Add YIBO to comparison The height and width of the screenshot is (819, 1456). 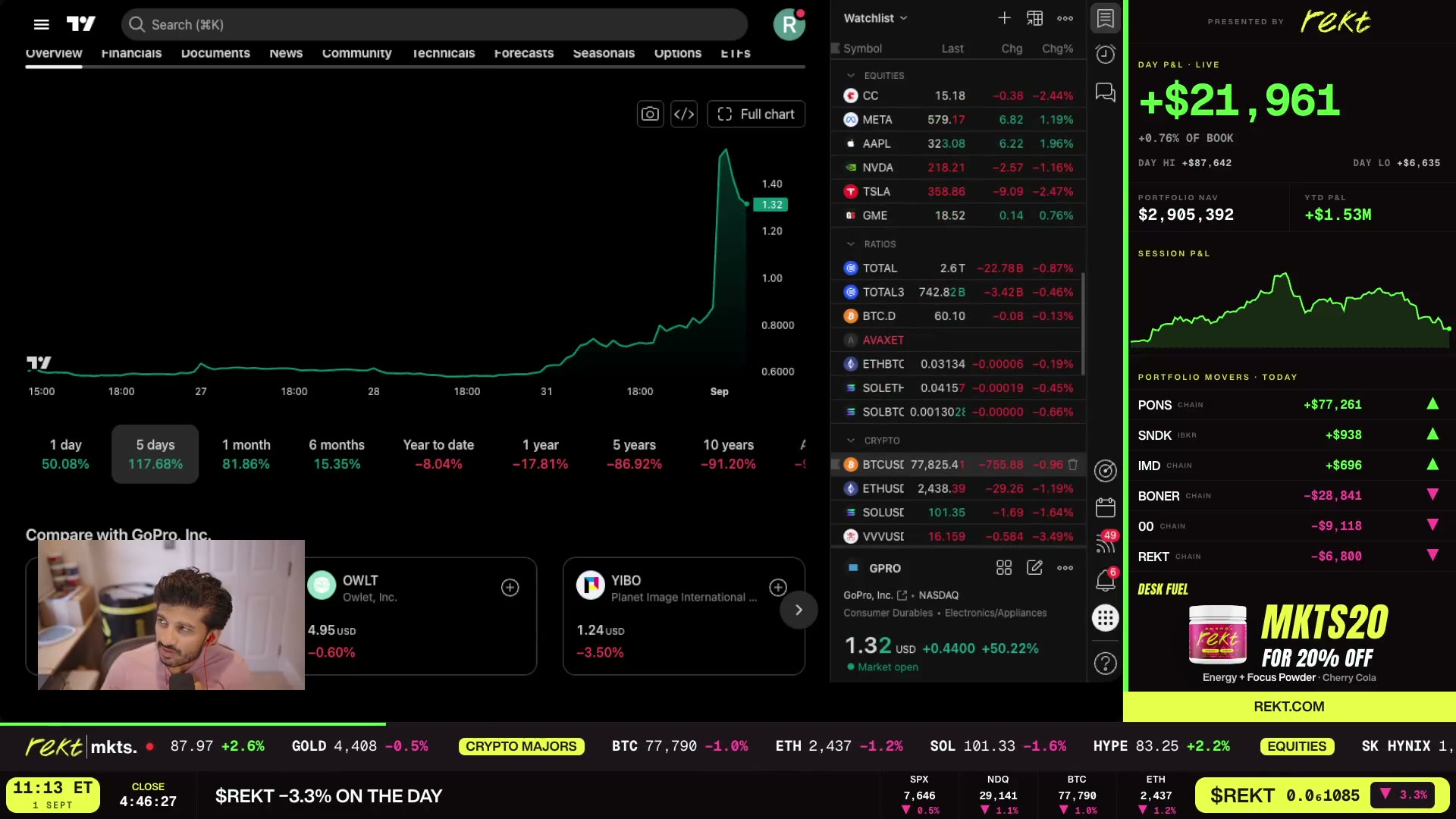(778, 588)
